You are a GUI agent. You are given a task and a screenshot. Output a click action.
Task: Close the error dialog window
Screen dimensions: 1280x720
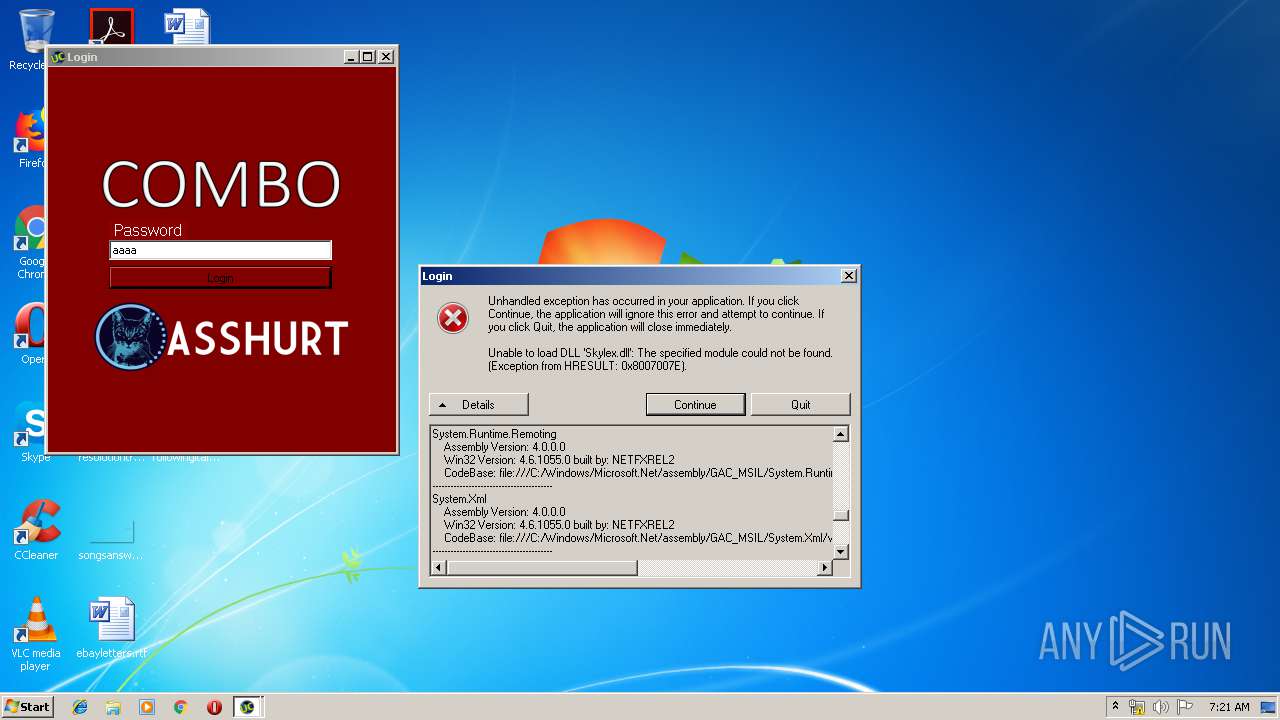849,276
